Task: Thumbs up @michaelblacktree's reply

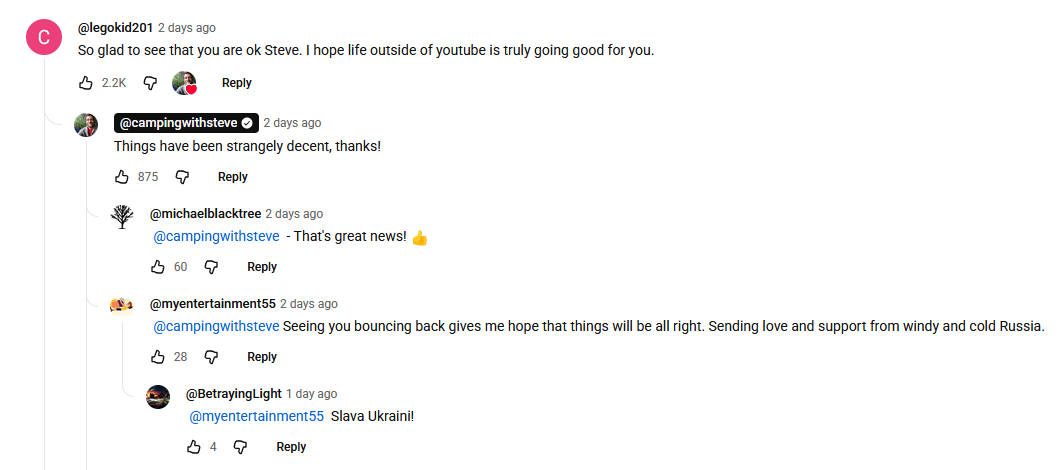Action: click(158, 267)
